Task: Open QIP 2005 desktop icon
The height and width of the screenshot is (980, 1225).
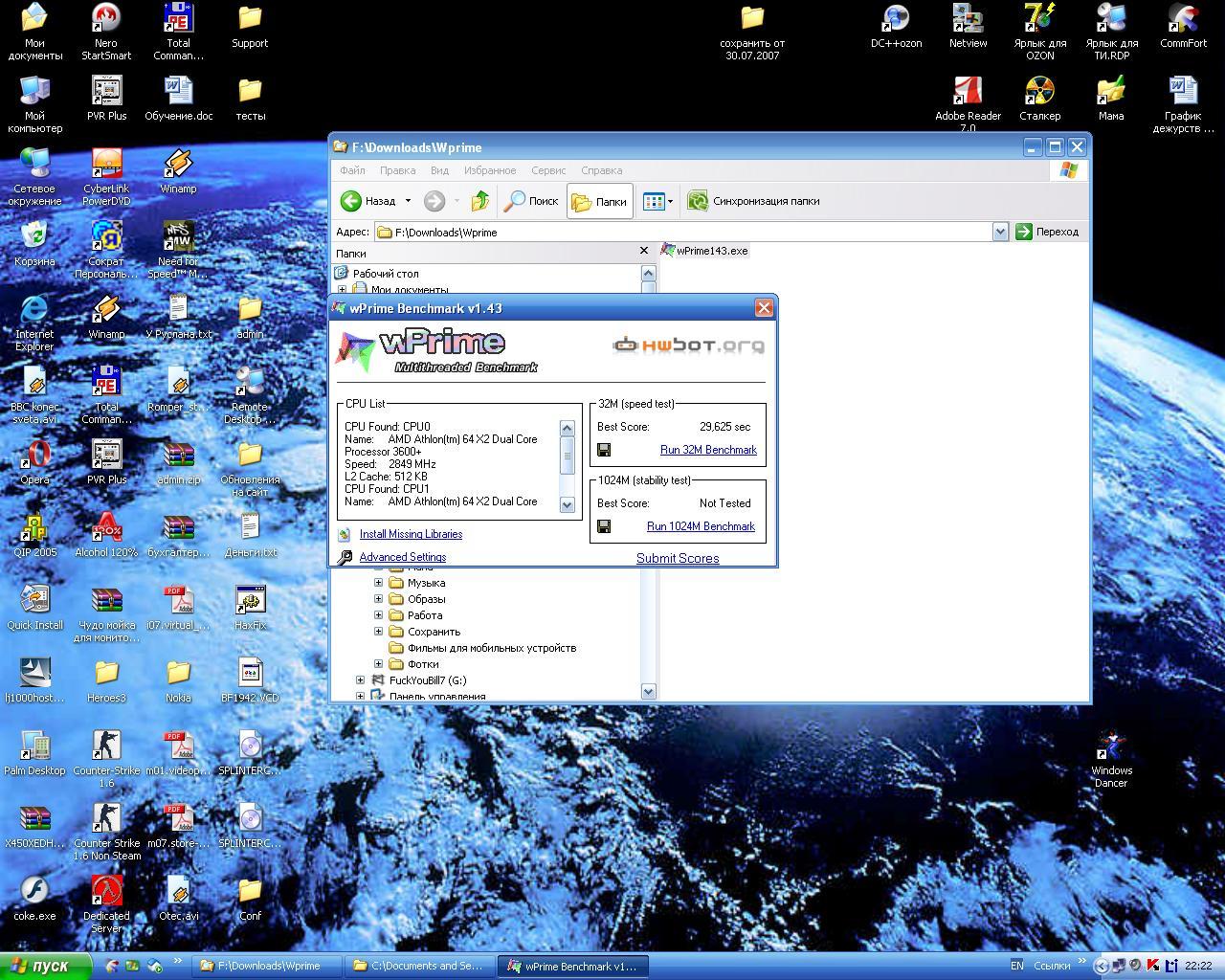Action: pyautogui.click(x=34, y=536)
